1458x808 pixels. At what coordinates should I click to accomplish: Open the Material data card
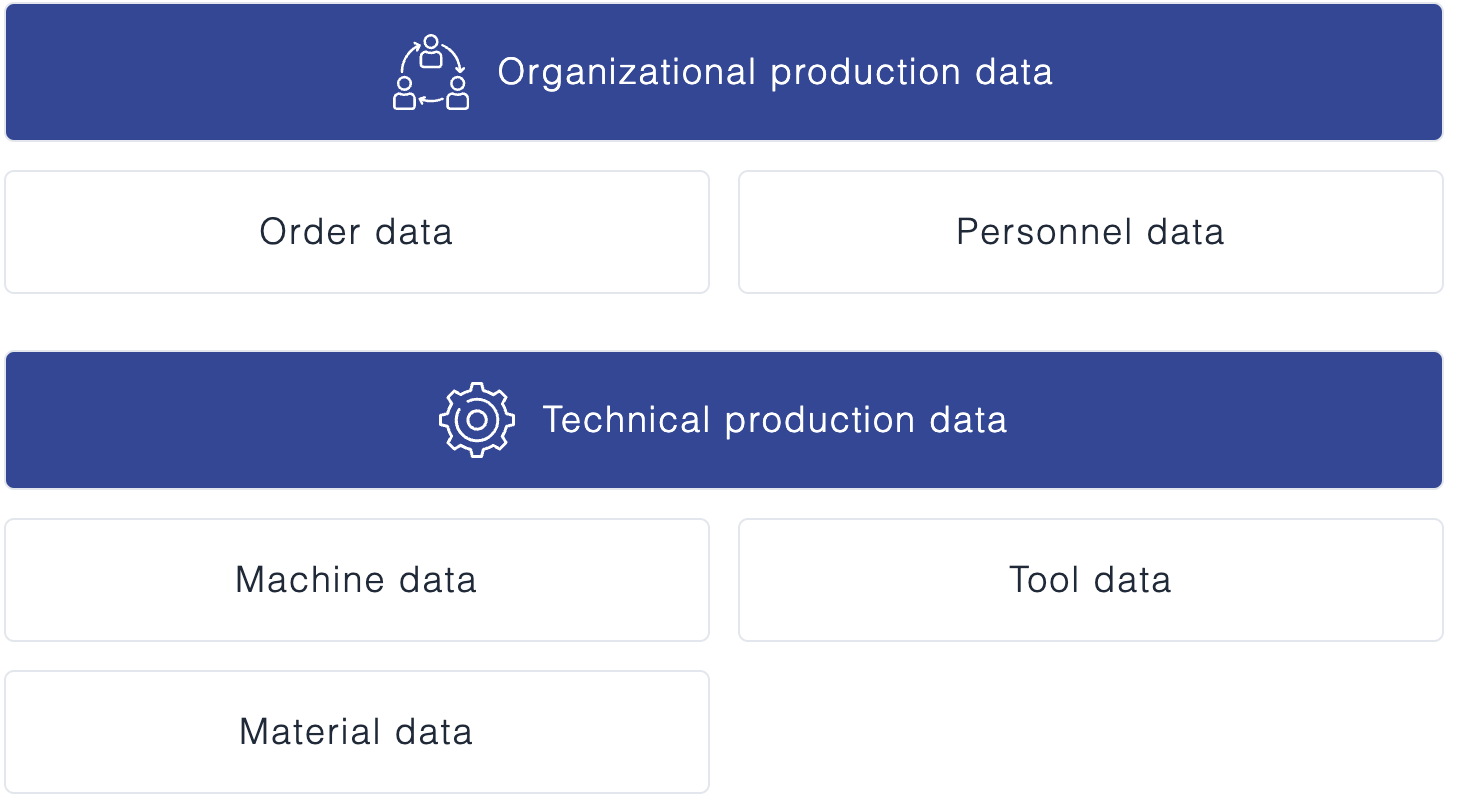tap(357, 732)
